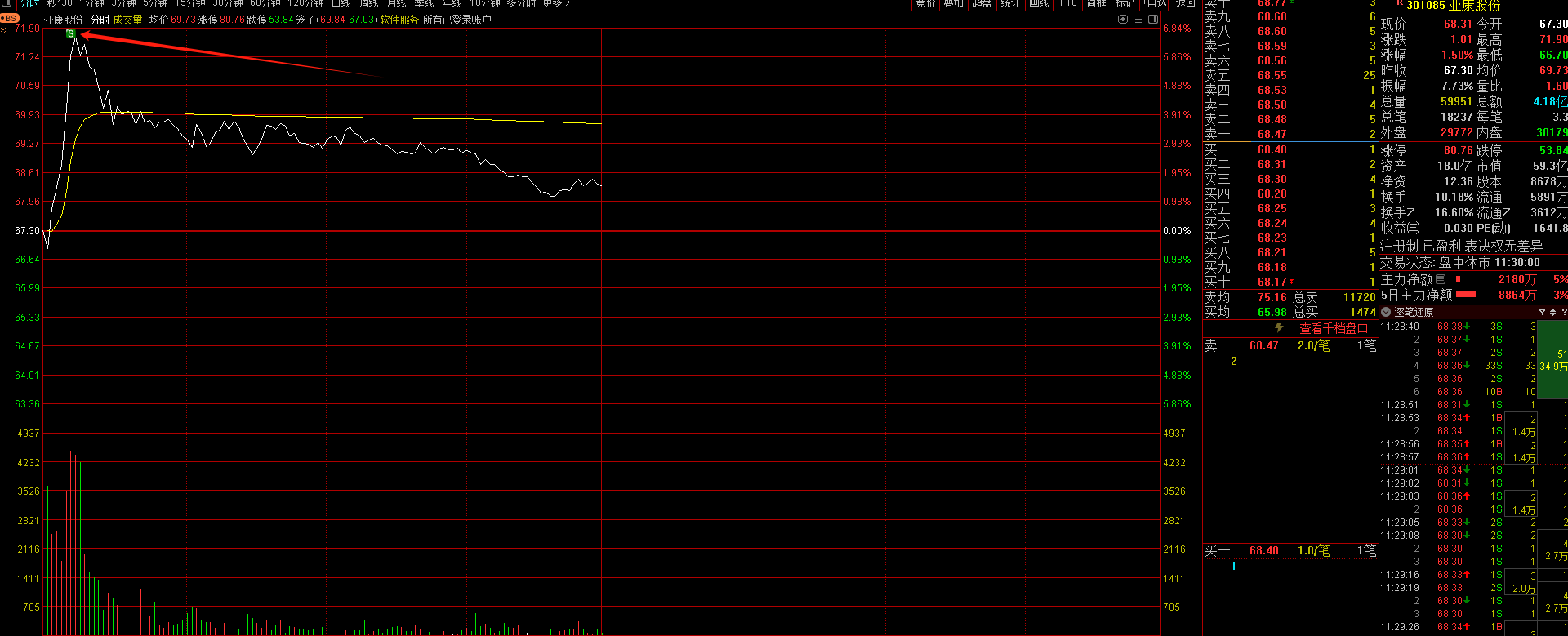This screenshot has height=636, width=1568.
Task: Click the 301085 亚康股份 title in the quote panel
Action: coord(1454,6)
